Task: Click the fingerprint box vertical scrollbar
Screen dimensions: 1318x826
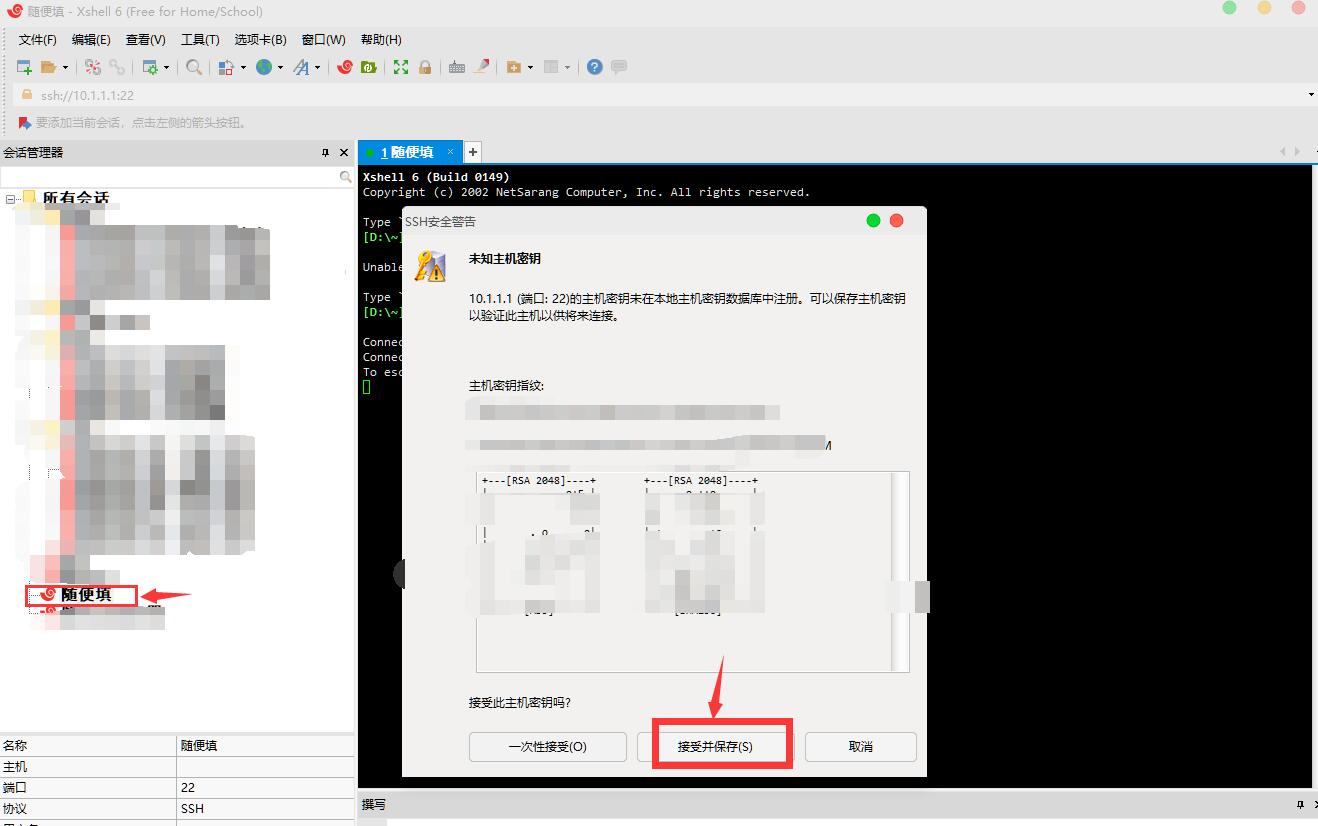Action: pos(900,571)
